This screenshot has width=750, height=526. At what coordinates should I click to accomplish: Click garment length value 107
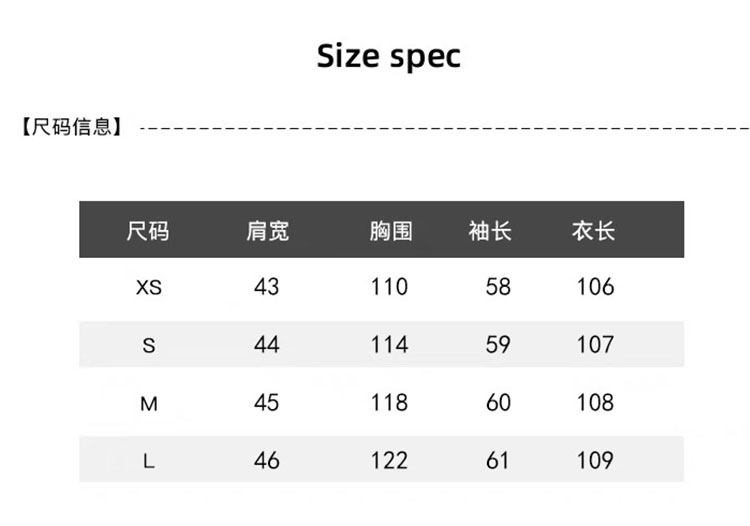(595, 345)
